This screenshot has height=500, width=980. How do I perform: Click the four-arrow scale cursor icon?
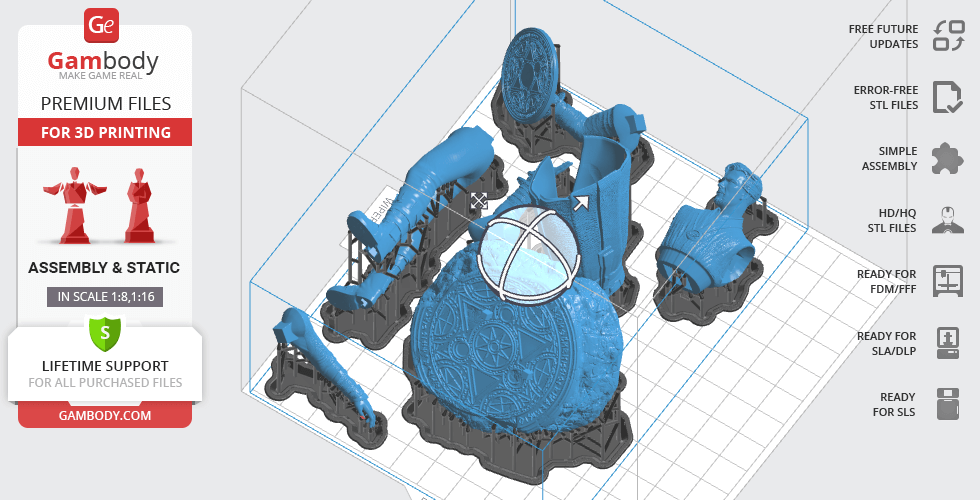(x=479, y=201)
